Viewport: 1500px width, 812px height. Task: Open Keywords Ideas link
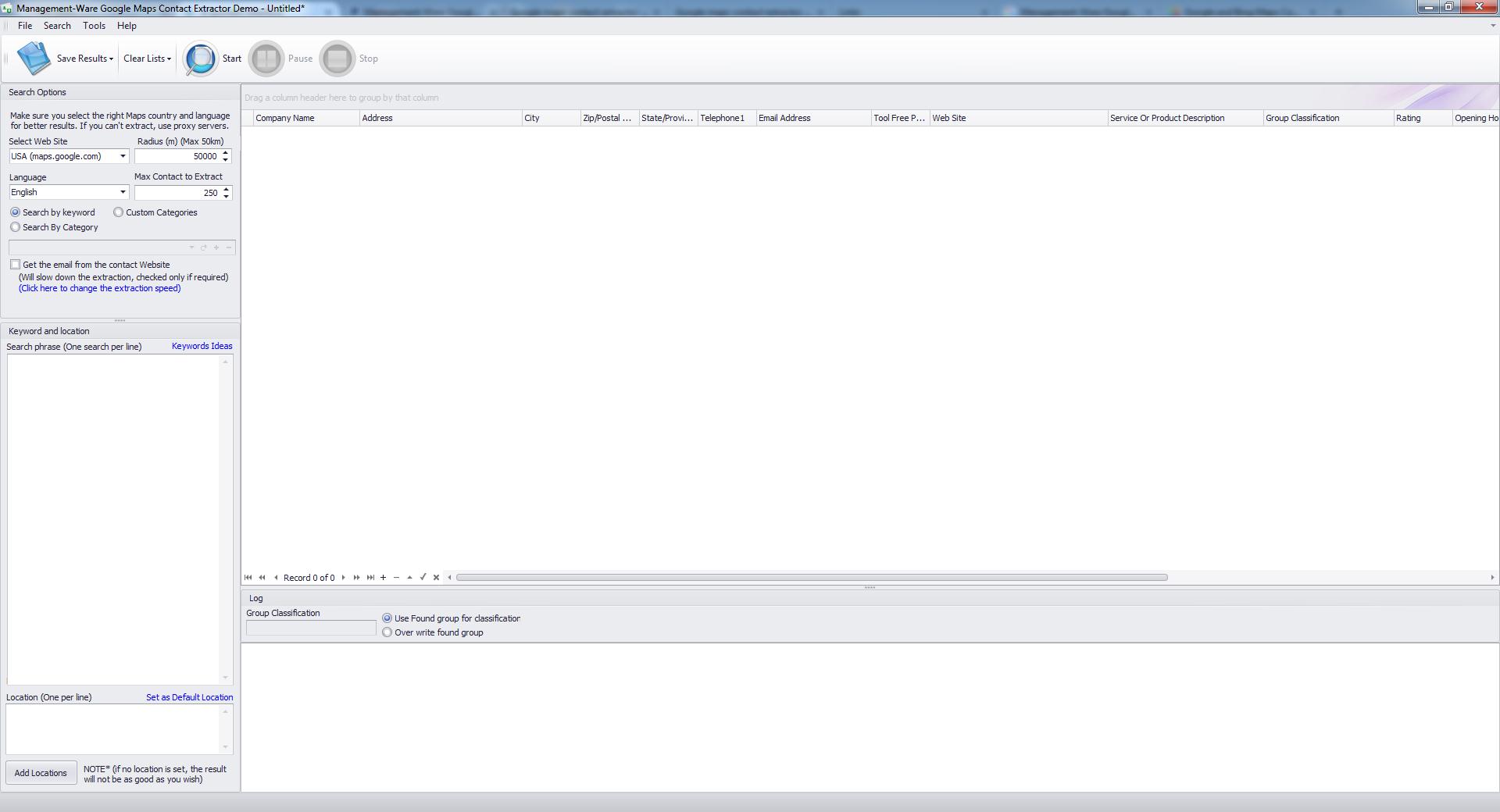pyautogui.click(x=202, y=346)
